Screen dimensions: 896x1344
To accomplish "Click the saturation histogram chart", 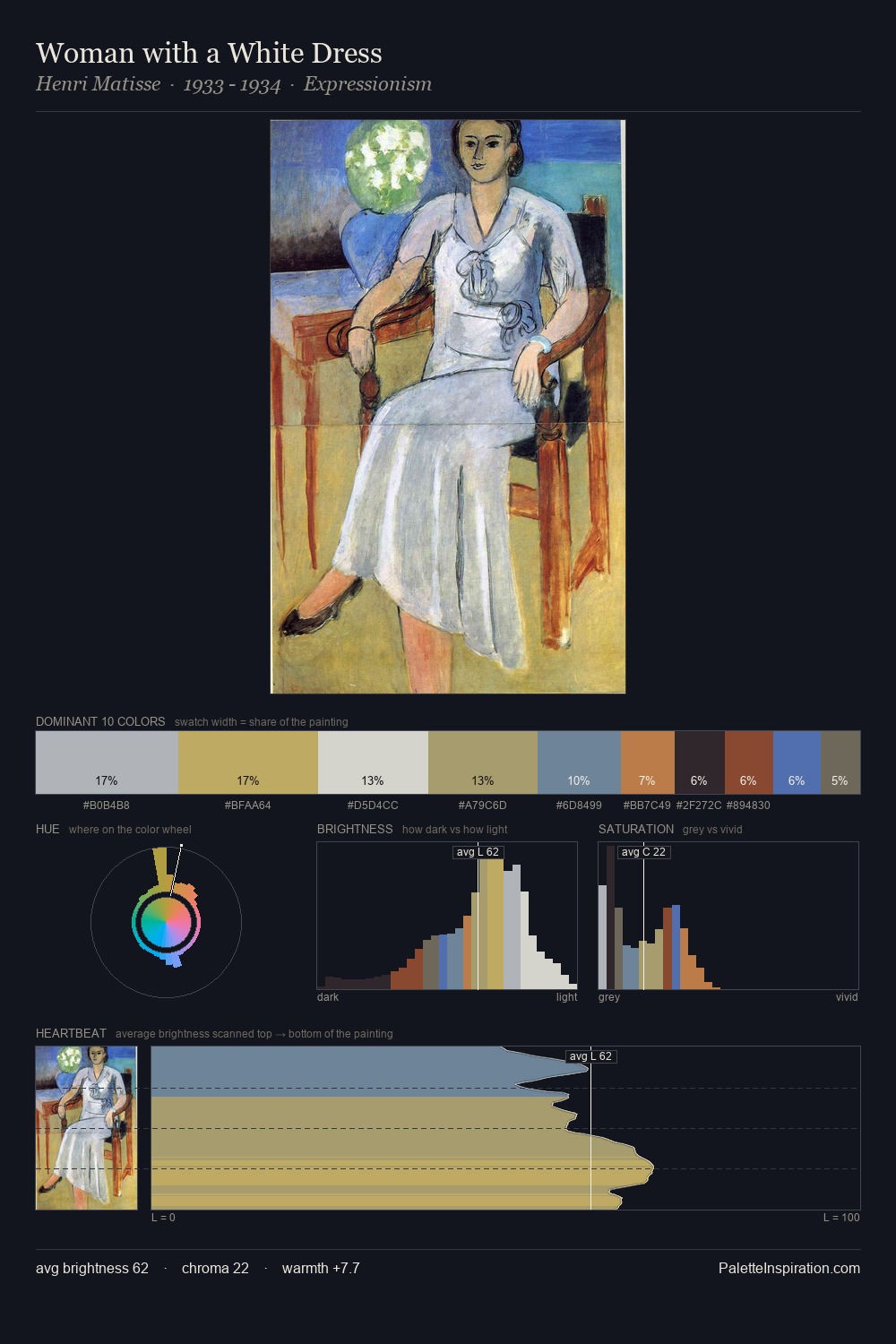I will point(728,916).
